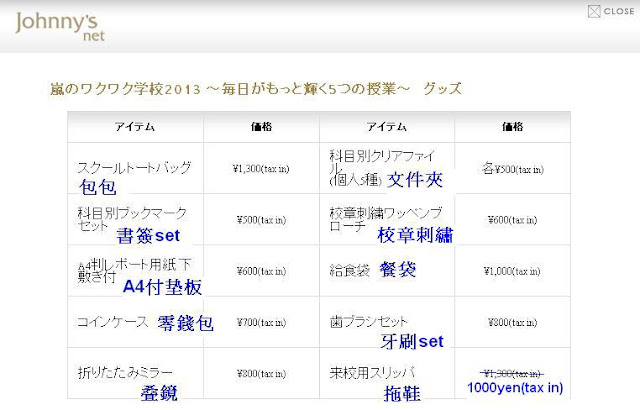The image size is (640, 410).
Task: Open the Johnny's net logo
Action: pyautogui.click(x=60, y=27)
